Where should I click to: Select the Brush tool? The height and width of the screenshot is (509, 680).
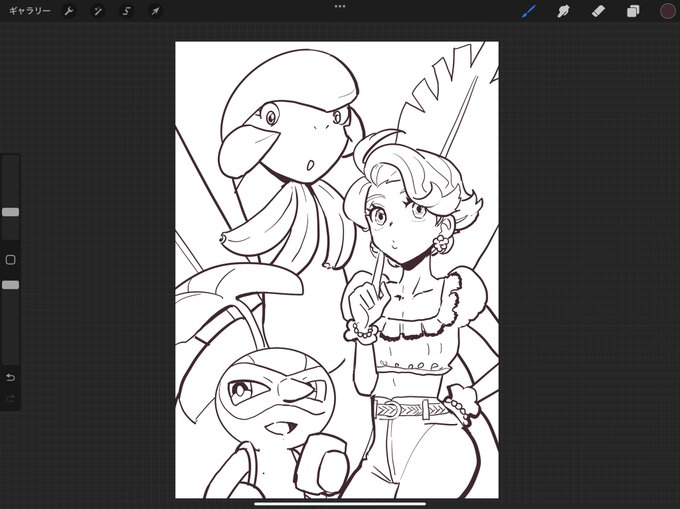529,11
